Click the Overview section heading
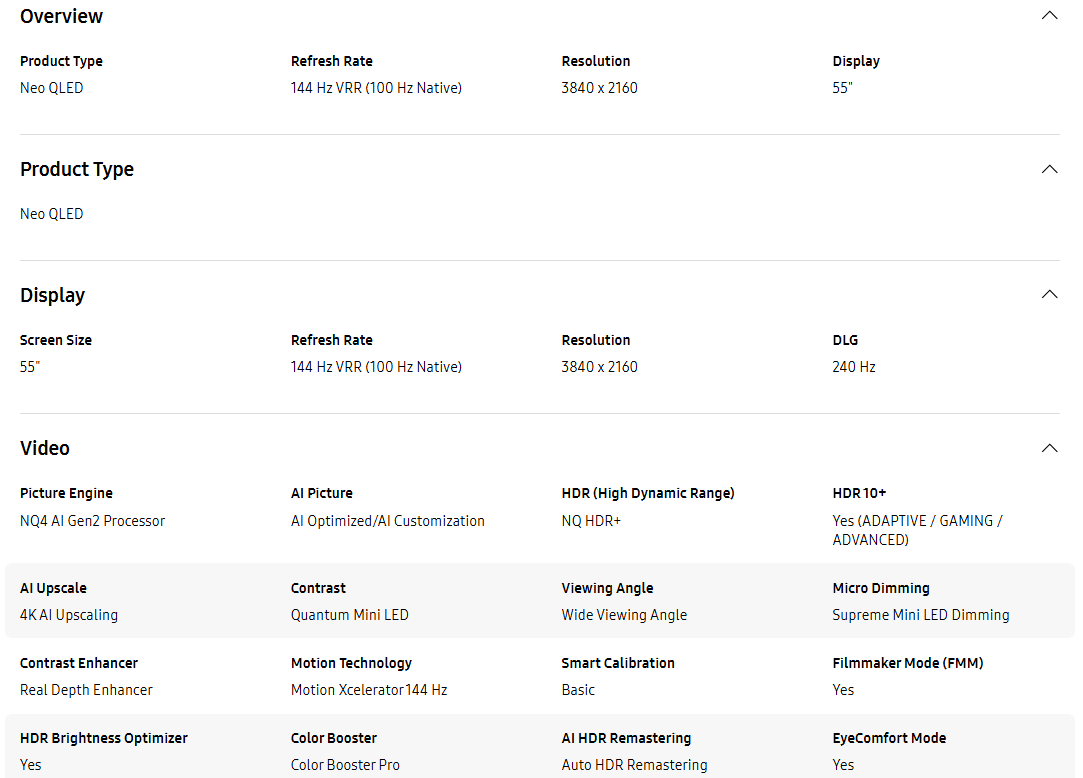The image size is (1083, 778). tap(61, 16)
